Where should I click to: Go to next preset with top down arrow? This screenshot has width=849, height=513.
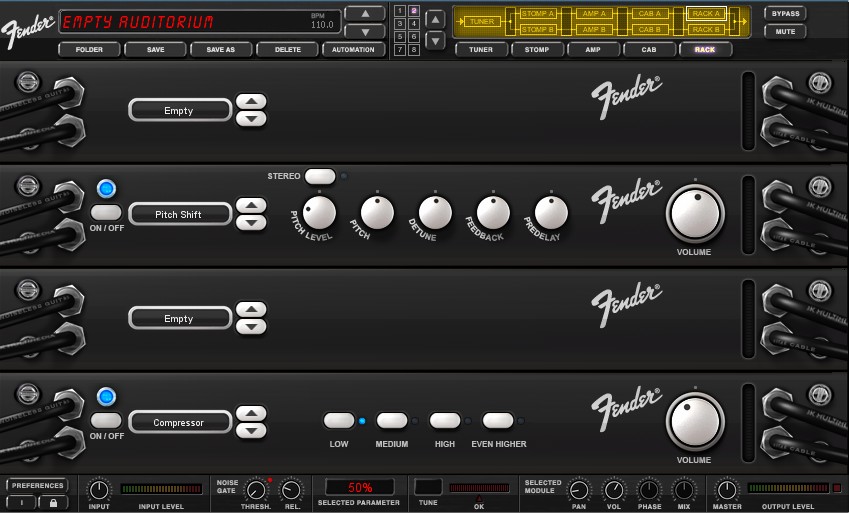point(365,32)
